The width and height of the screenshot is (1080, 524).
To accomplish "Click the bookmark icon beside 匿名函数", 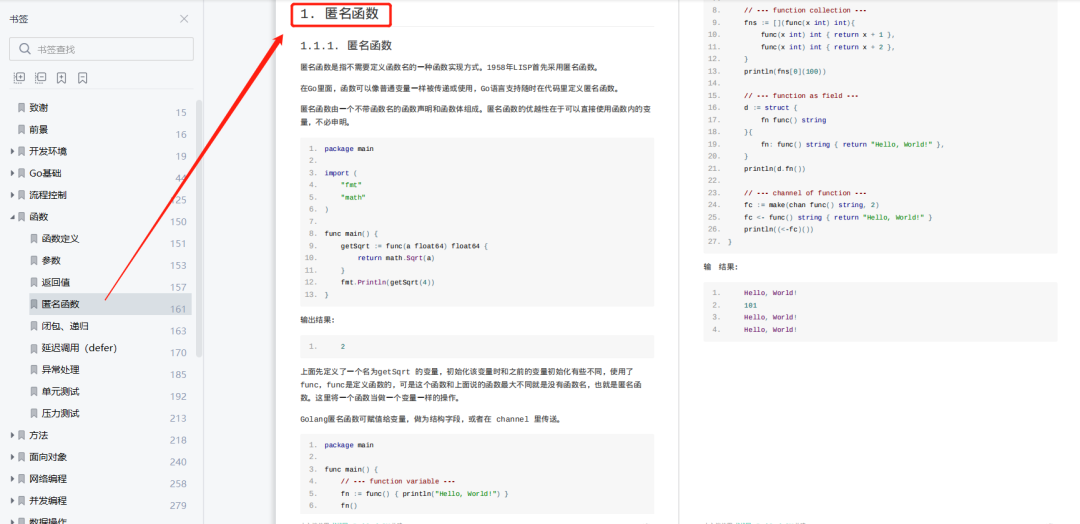I will click(x=33, y=304).
